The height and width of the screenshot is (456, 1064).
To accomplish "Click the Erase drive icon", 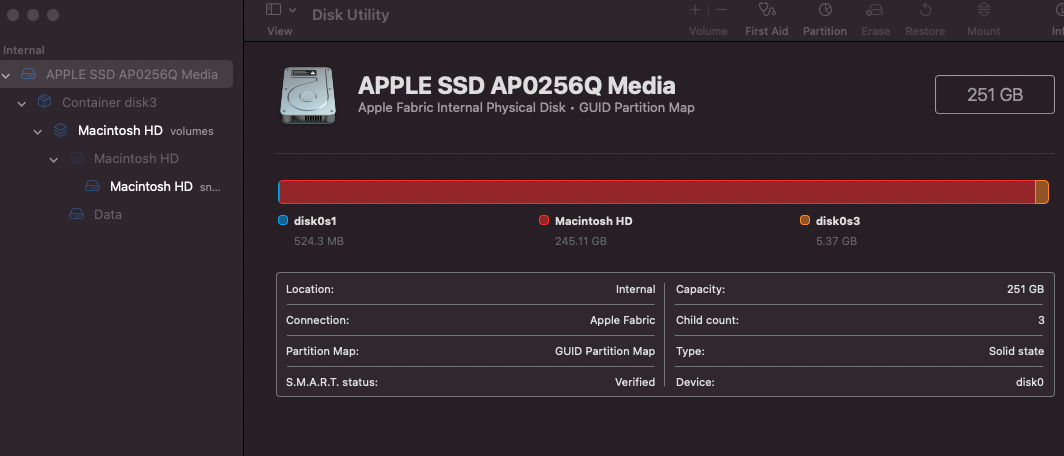I will (x=875, y=11).
